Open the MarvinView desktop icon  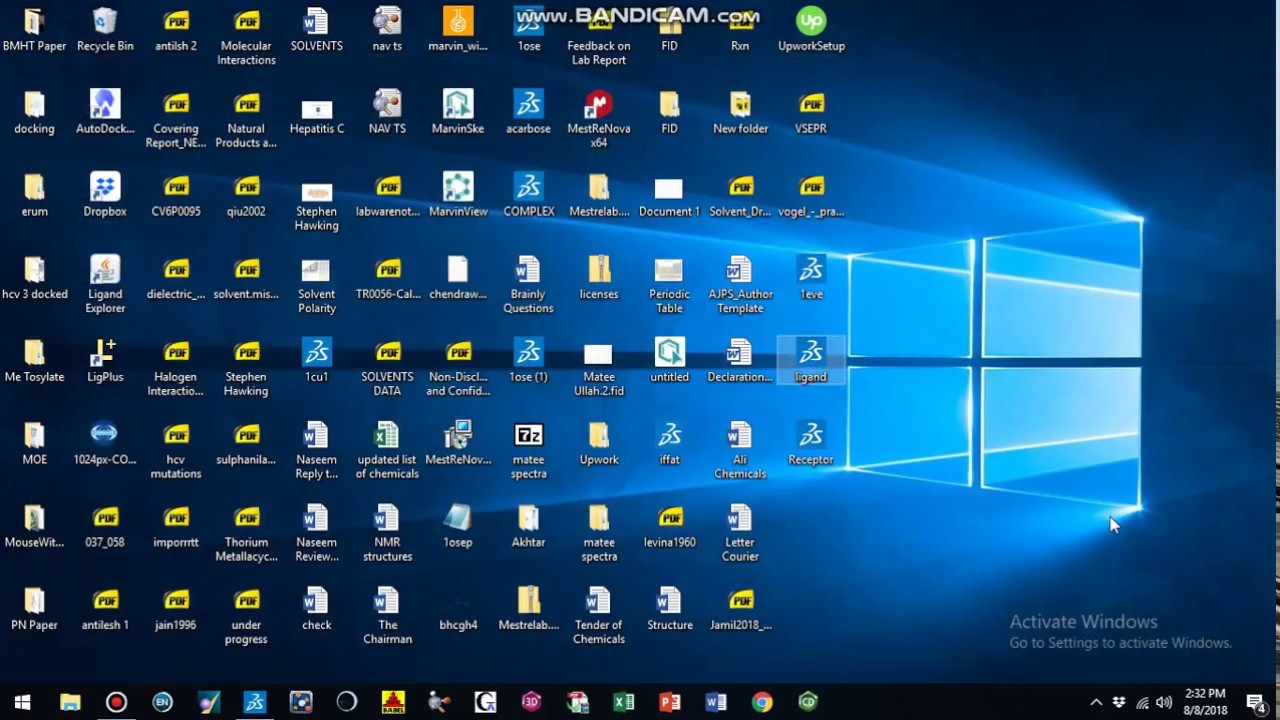coord(458,196)
